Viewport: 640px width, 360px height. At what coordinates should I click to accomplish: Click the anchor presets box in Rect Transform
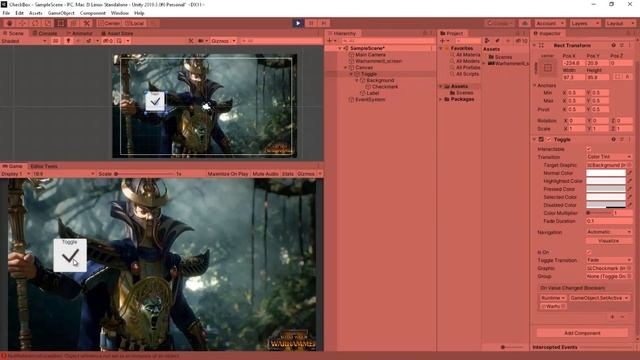[548, 68]
